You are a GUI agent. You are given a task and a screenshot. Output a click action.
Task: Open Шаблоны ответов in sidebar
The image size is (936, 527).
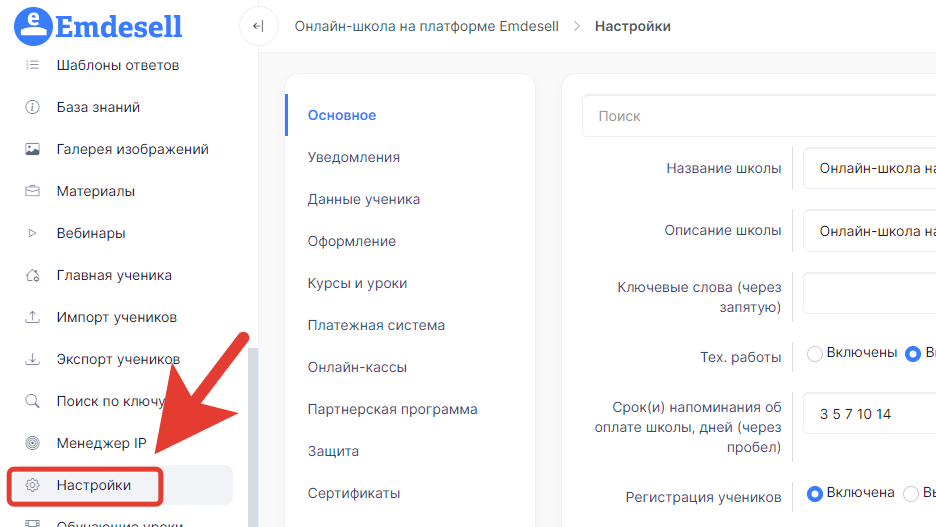[118, 65]
